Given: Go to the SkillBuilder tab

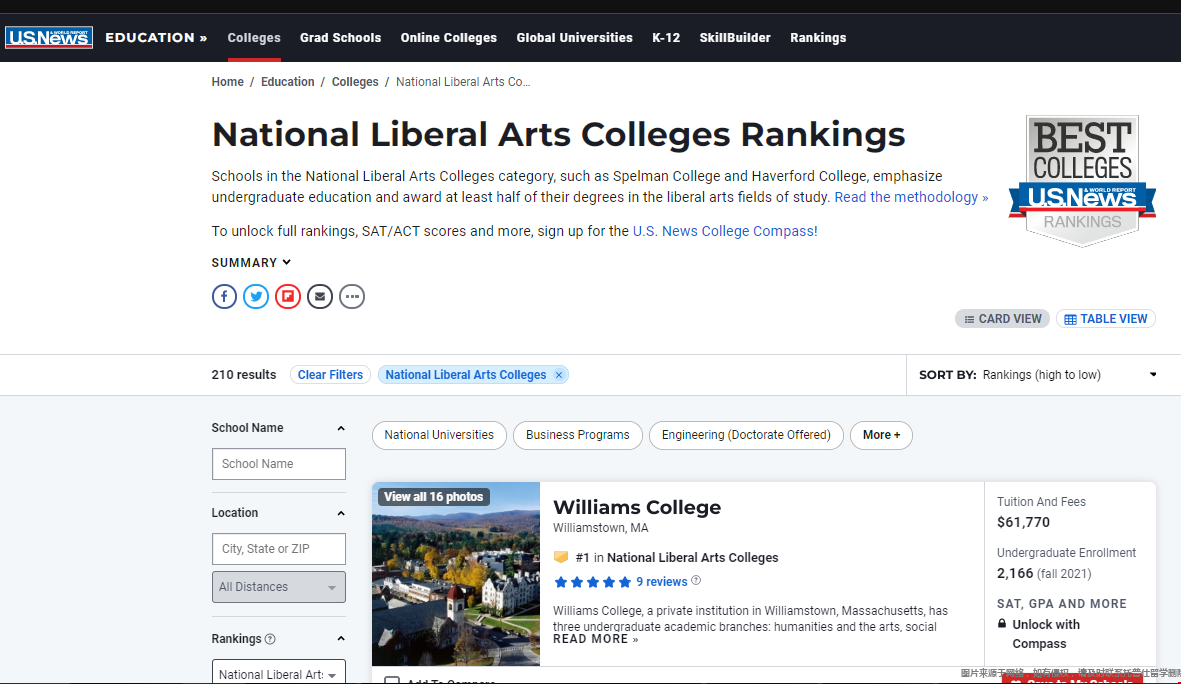Looking at the screenshot, I should (x=735, y=38).
